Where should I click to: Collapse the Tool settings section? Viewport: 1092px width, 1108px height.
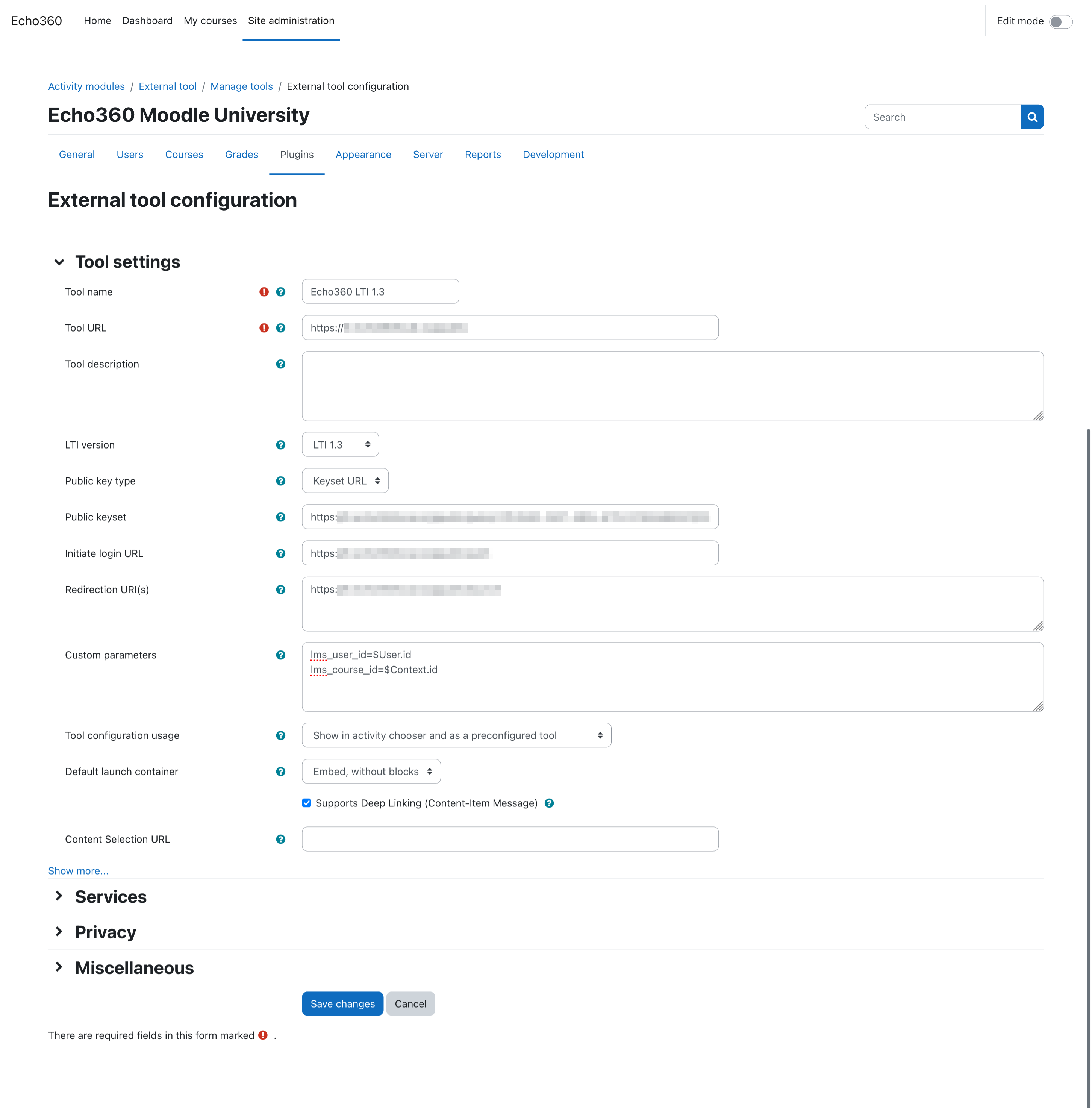pyautogui.click(x=59, y=262)
